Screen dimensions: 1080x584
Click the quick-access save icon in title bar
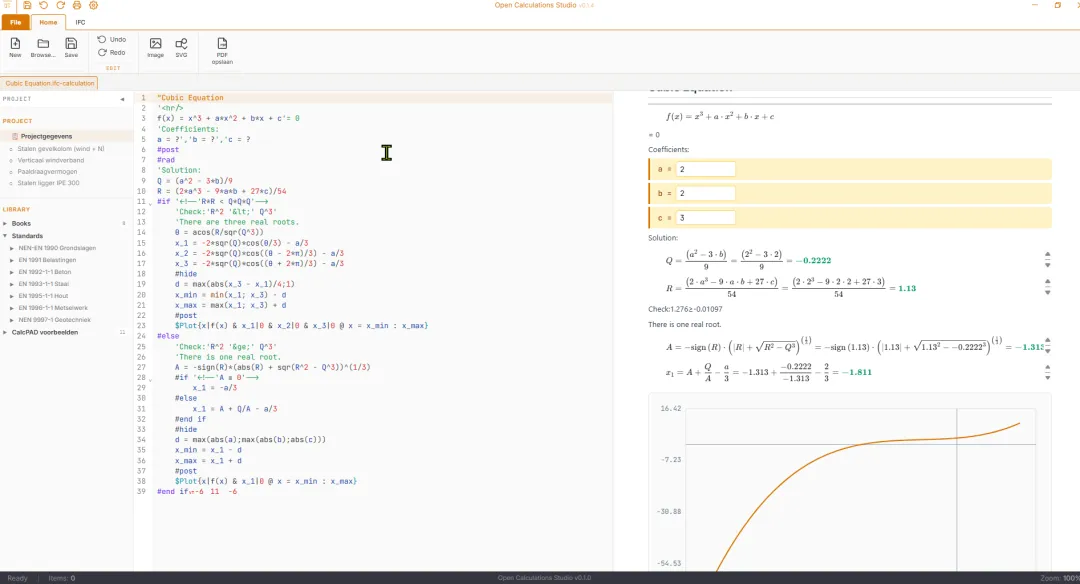pyautogui.click(x=27, y=6)
